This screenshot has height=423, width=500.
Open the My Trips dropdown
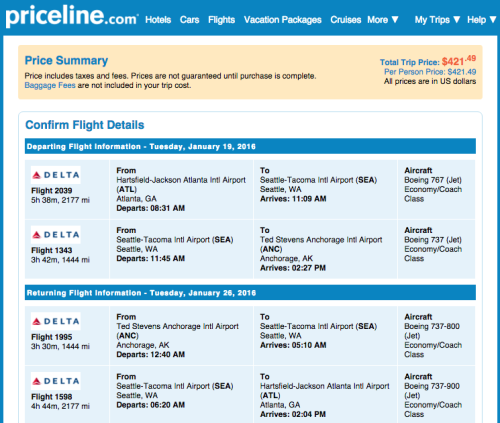coord(437,20)
